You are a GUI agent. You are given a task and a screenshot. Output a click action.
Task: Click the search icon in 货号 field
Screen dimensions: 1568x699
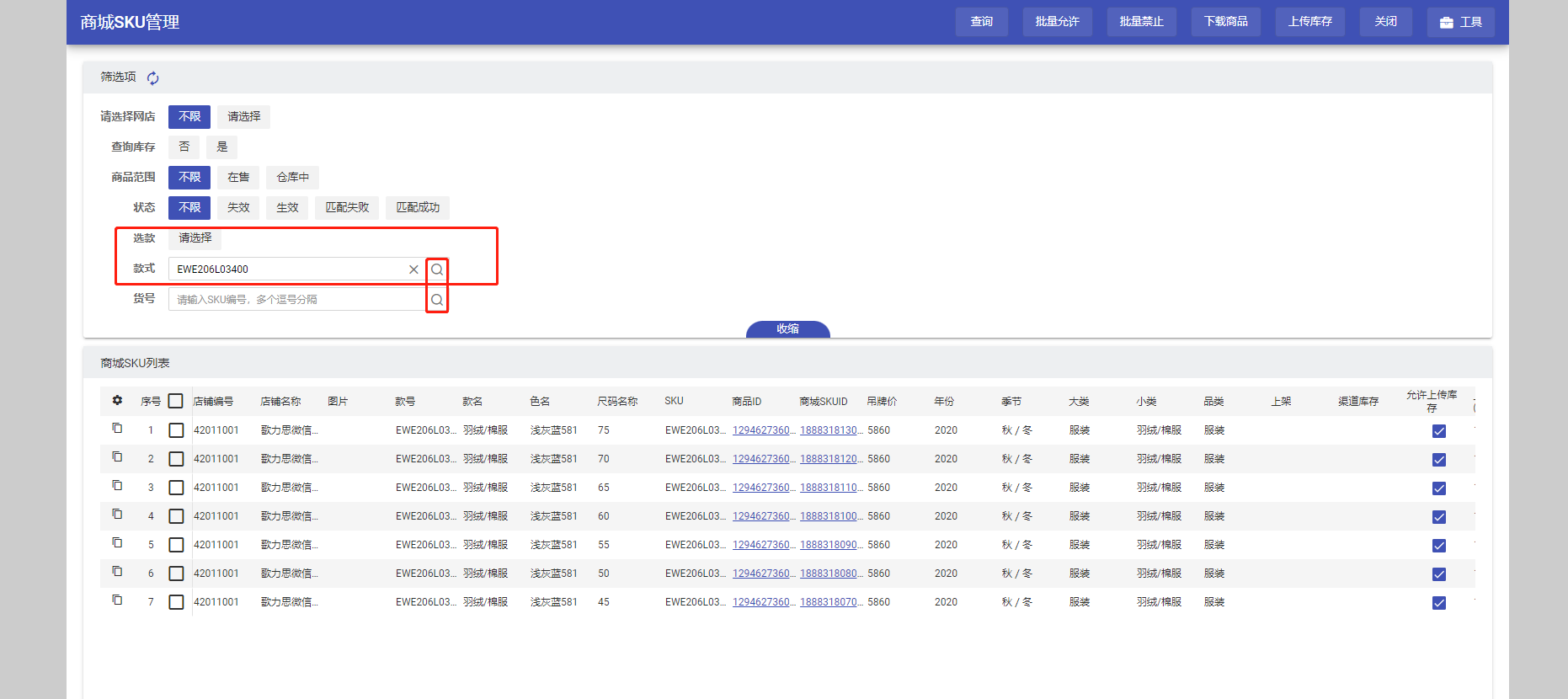coord(437,300)
